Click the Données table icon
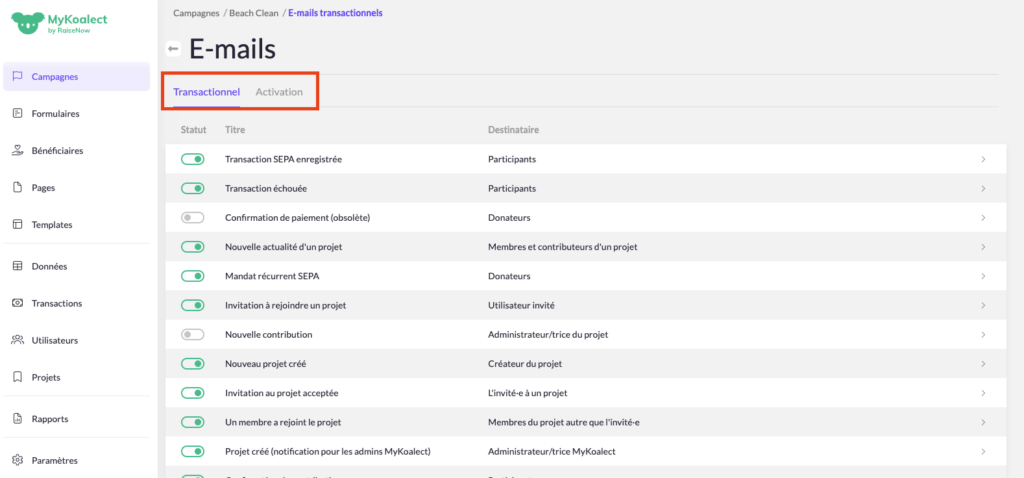Image resolution: width=1024 pixels, height=478 pixels. pyautogui.click(x=17, y=266)
